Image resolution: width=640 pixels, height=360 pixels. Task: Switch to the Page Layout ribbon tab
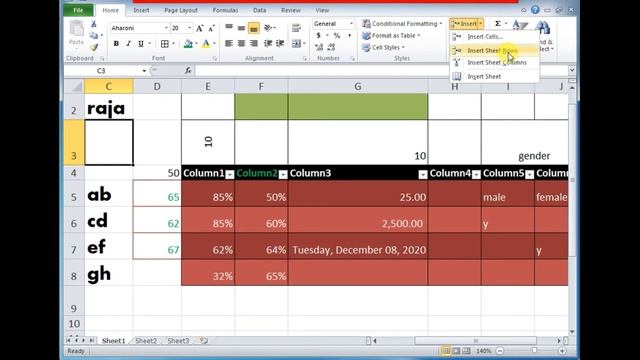[x=181, y=10]
